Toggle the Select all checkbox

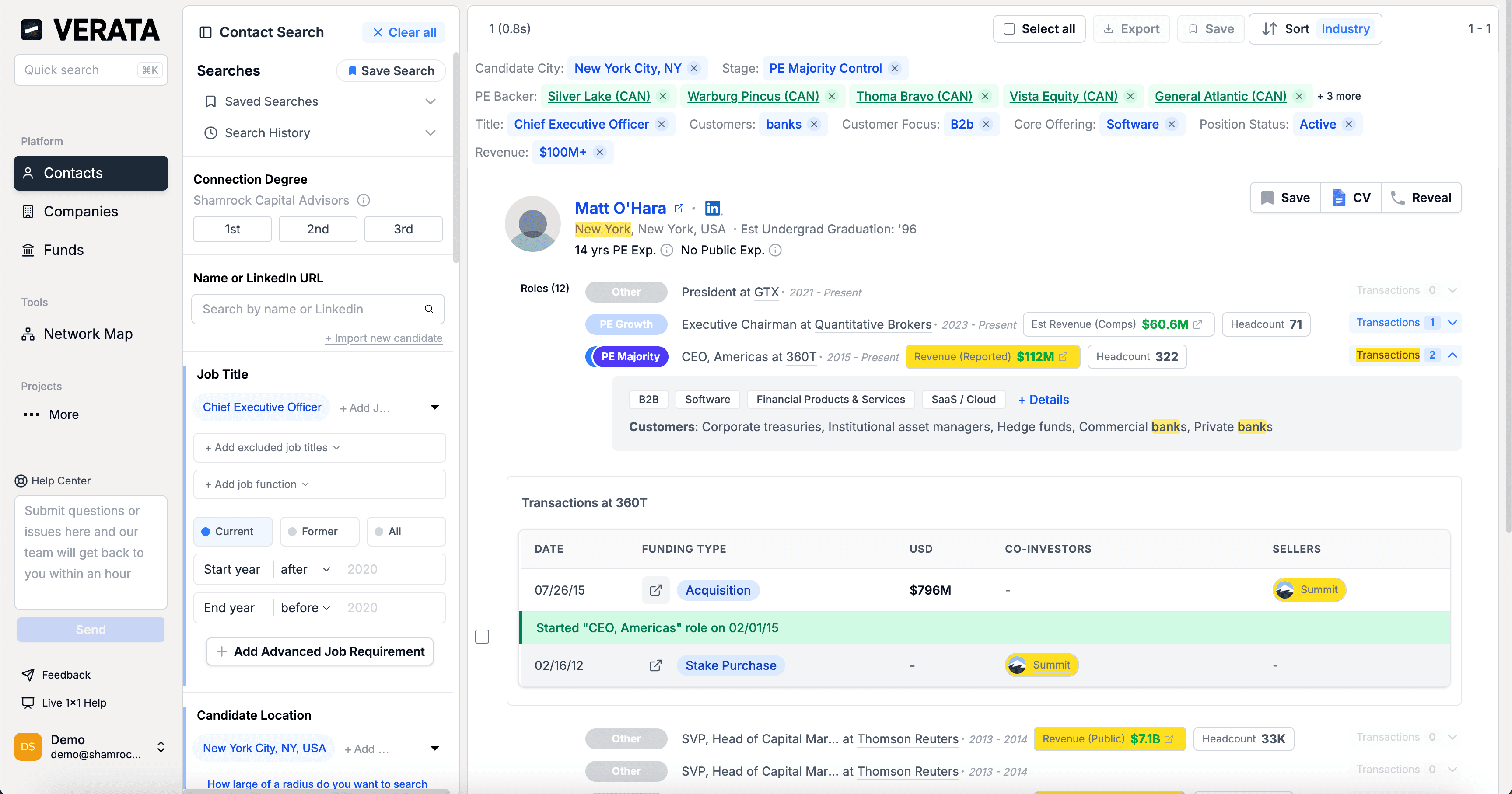pos(1009,28)
